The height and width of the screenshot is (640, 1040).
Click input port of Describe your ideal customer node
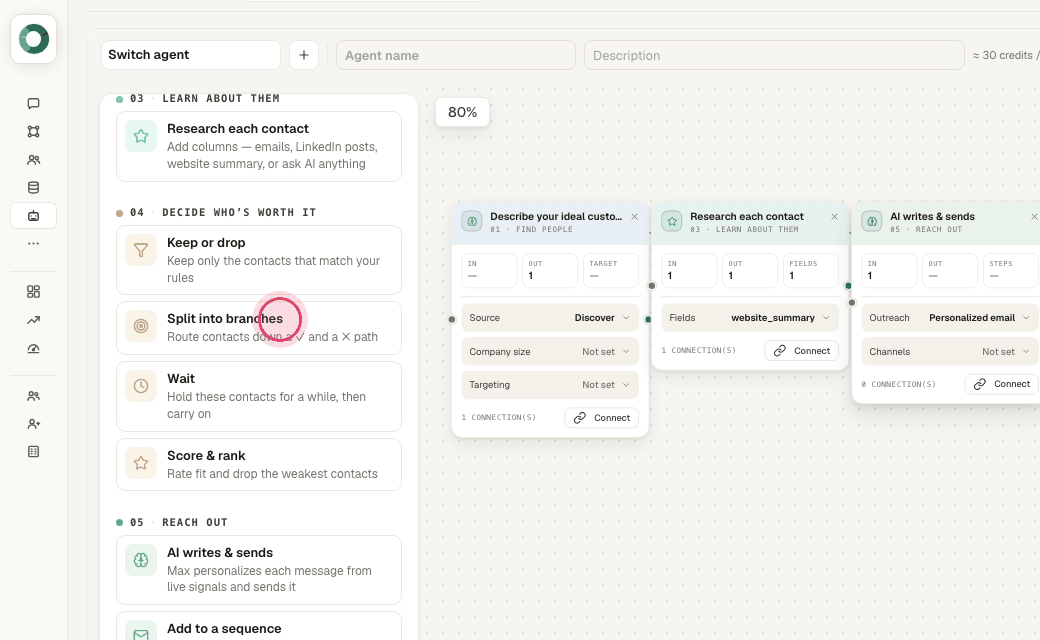click(x=452, y=319)
